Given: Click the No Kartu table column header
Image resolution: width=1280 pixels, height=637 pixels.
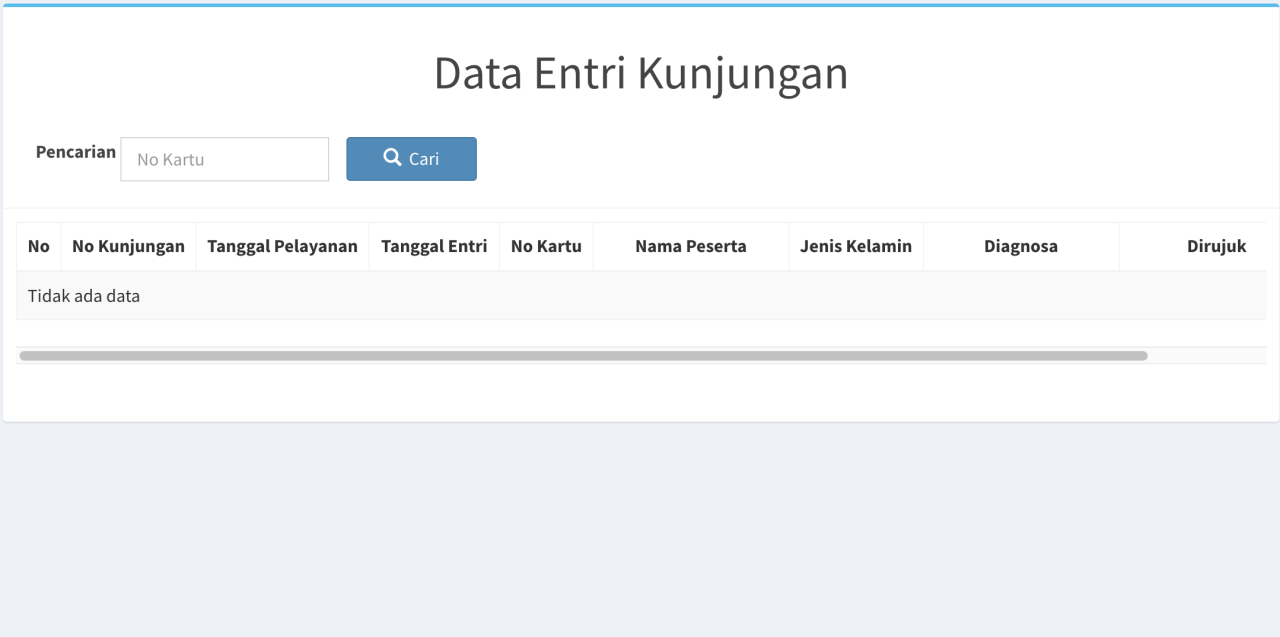Looking at the screenshot, I should [546, 246].
